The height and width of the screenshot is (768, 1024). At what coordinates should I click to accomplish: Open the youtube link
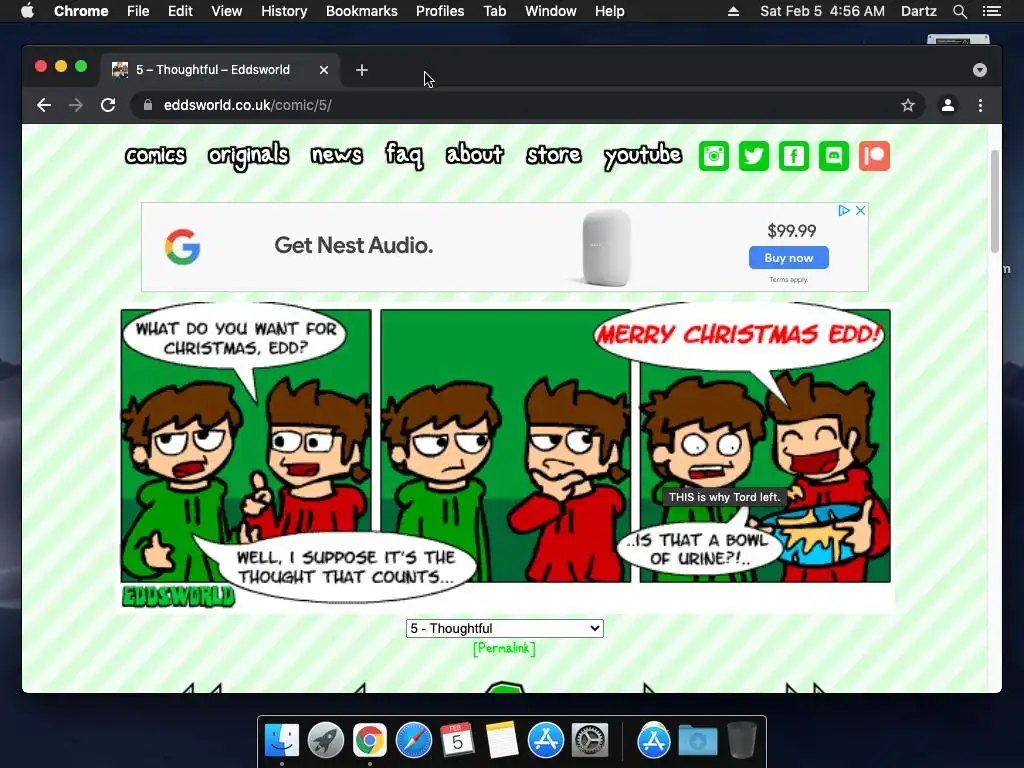click(643, 155)
